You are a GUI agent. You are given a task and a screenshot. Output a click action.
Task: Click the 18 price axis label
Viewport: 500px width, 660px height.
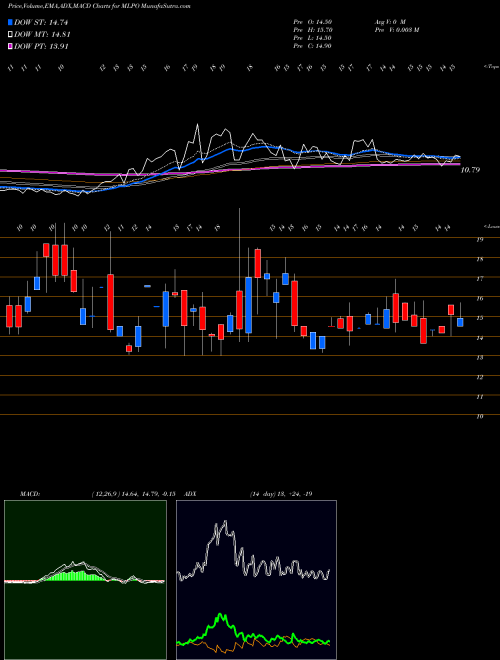(x=479, y=259)
